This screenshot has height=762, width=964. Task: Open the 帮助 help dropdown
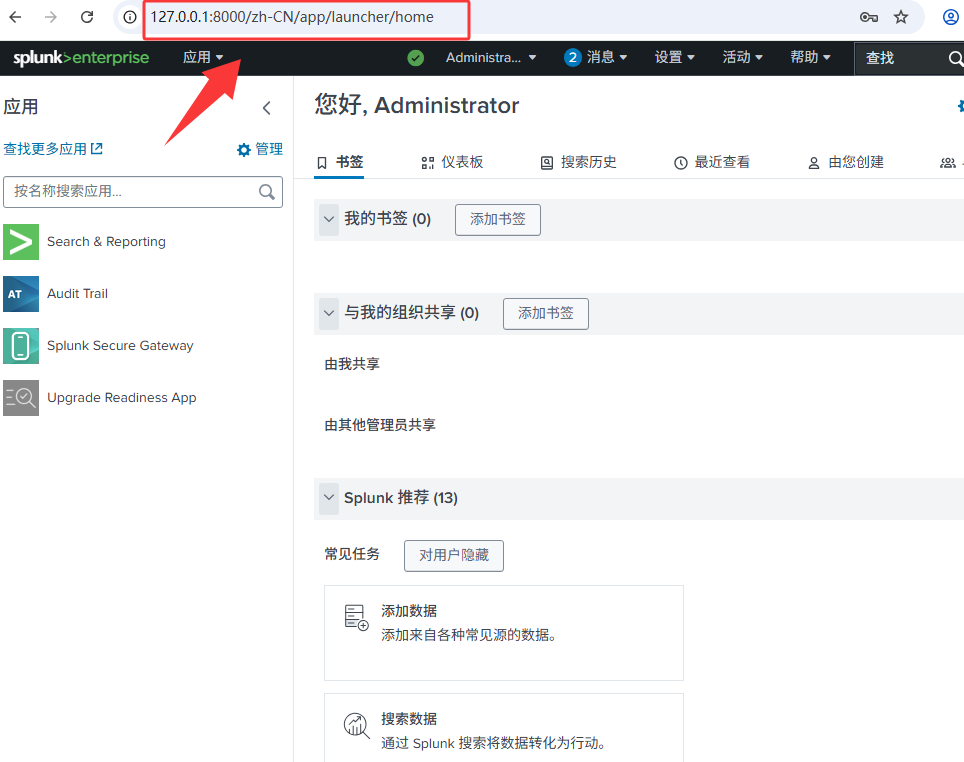tap(810, 57)
